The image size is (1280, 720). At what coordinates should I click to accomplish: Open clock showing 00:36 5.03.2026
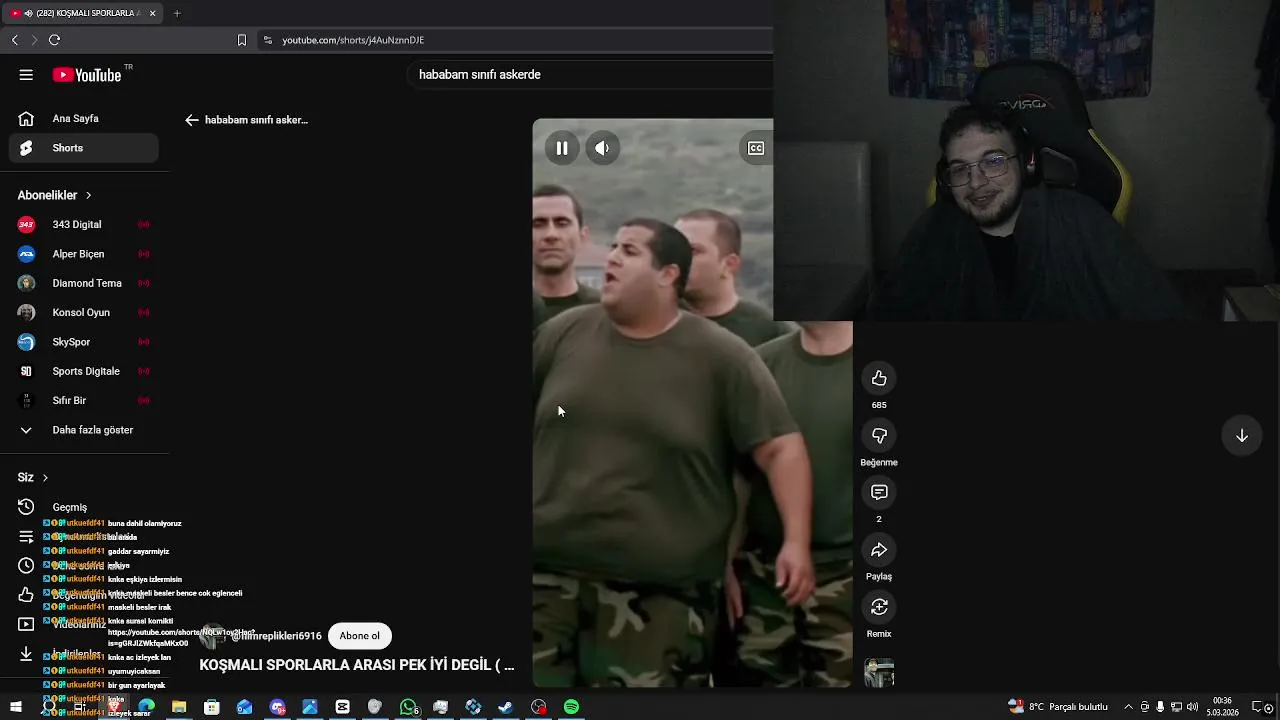(1223, 707)
